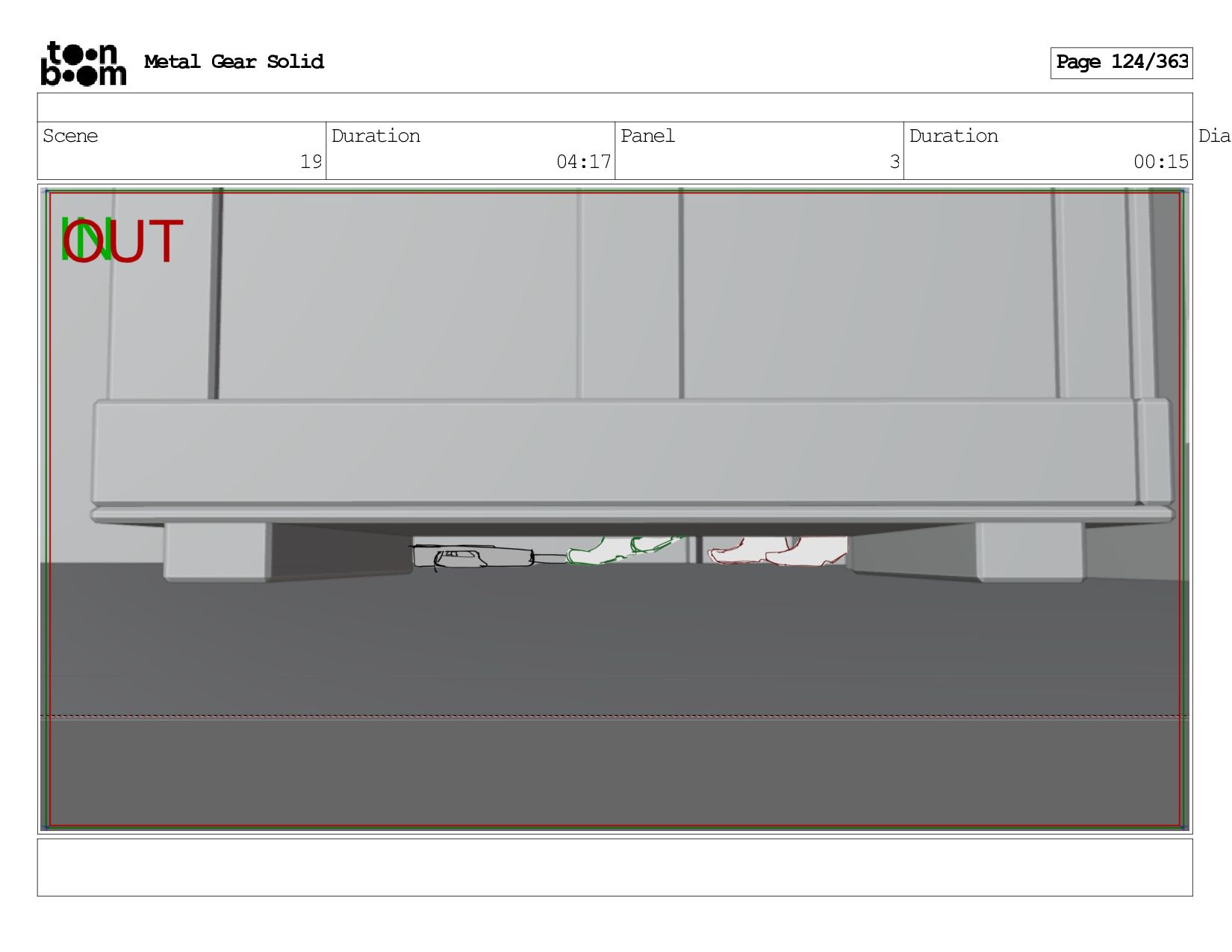Select the 'Scene' header label

click(x=70, y=136)
